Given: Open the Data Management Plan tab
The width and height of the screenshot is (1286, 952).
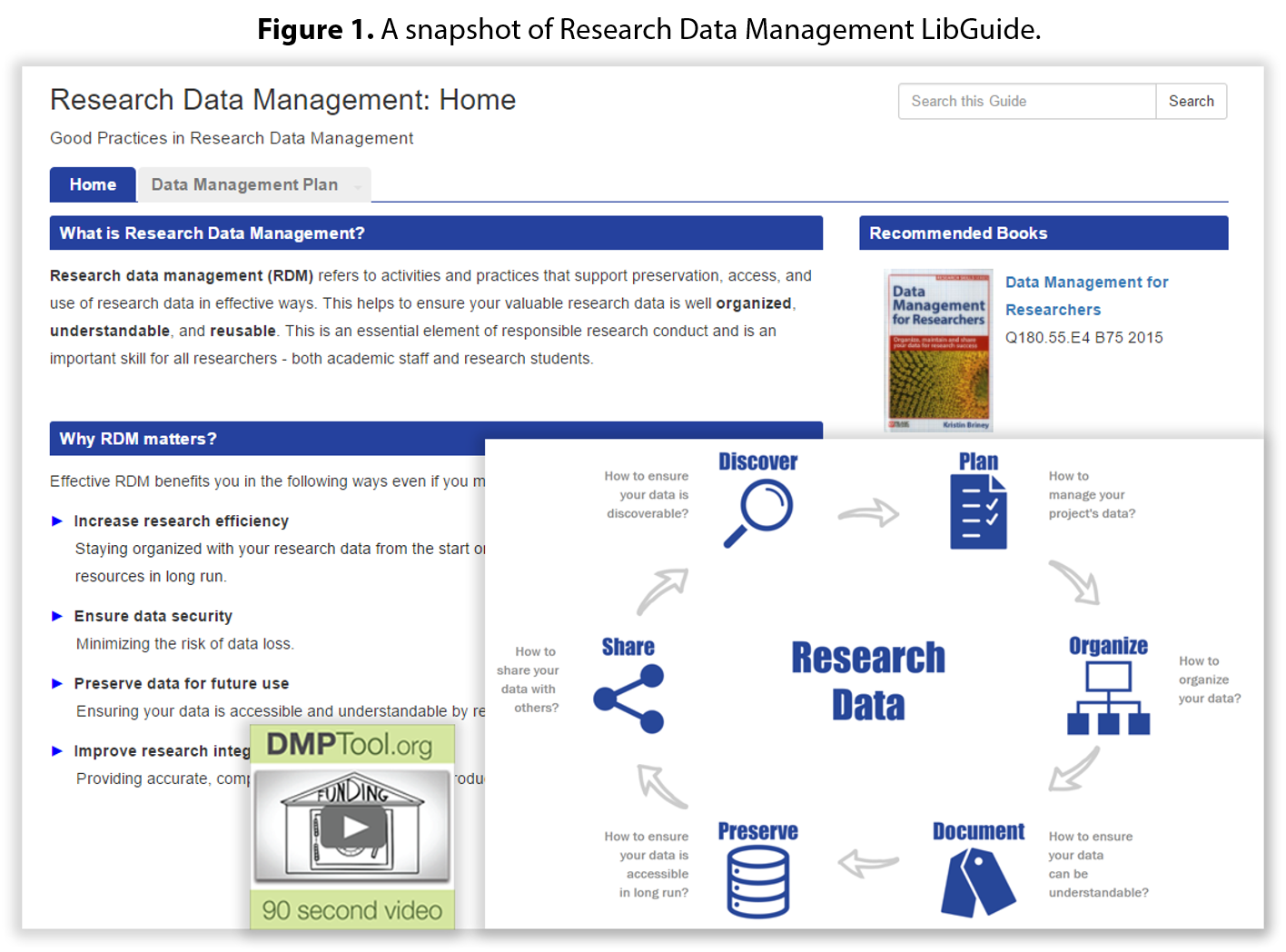Looking at the screenshot, I should [x=244, y=184].
